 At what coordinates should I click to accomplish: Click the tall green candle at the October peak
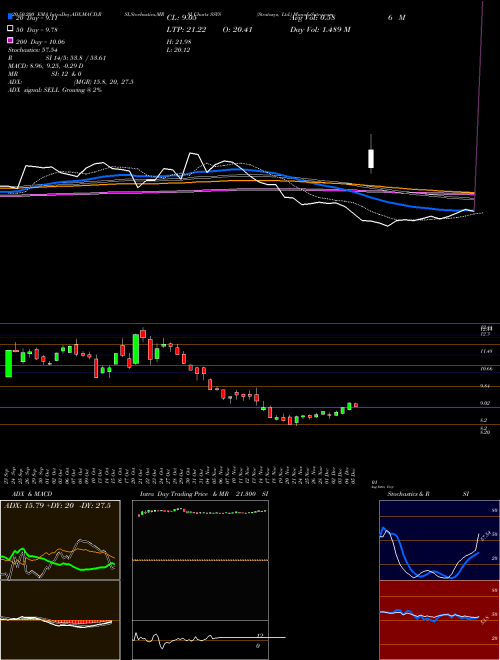136,349
